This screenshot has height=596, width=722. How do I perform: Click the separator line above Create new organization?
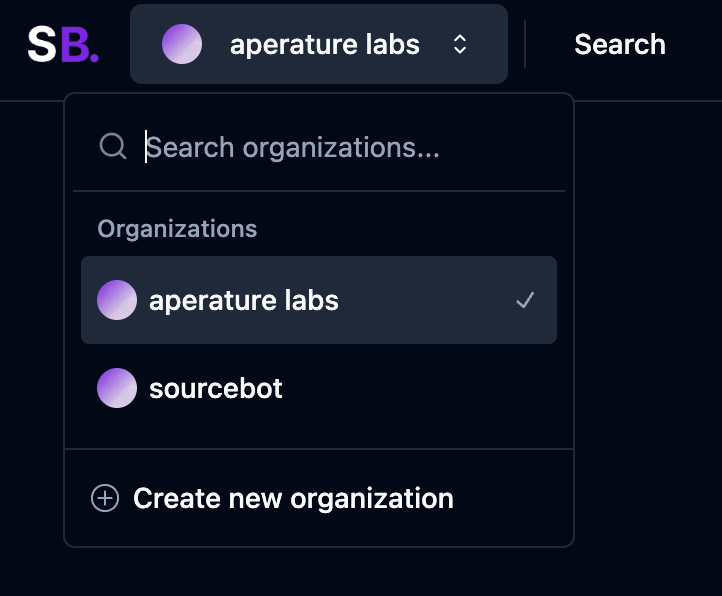[319, 449]
